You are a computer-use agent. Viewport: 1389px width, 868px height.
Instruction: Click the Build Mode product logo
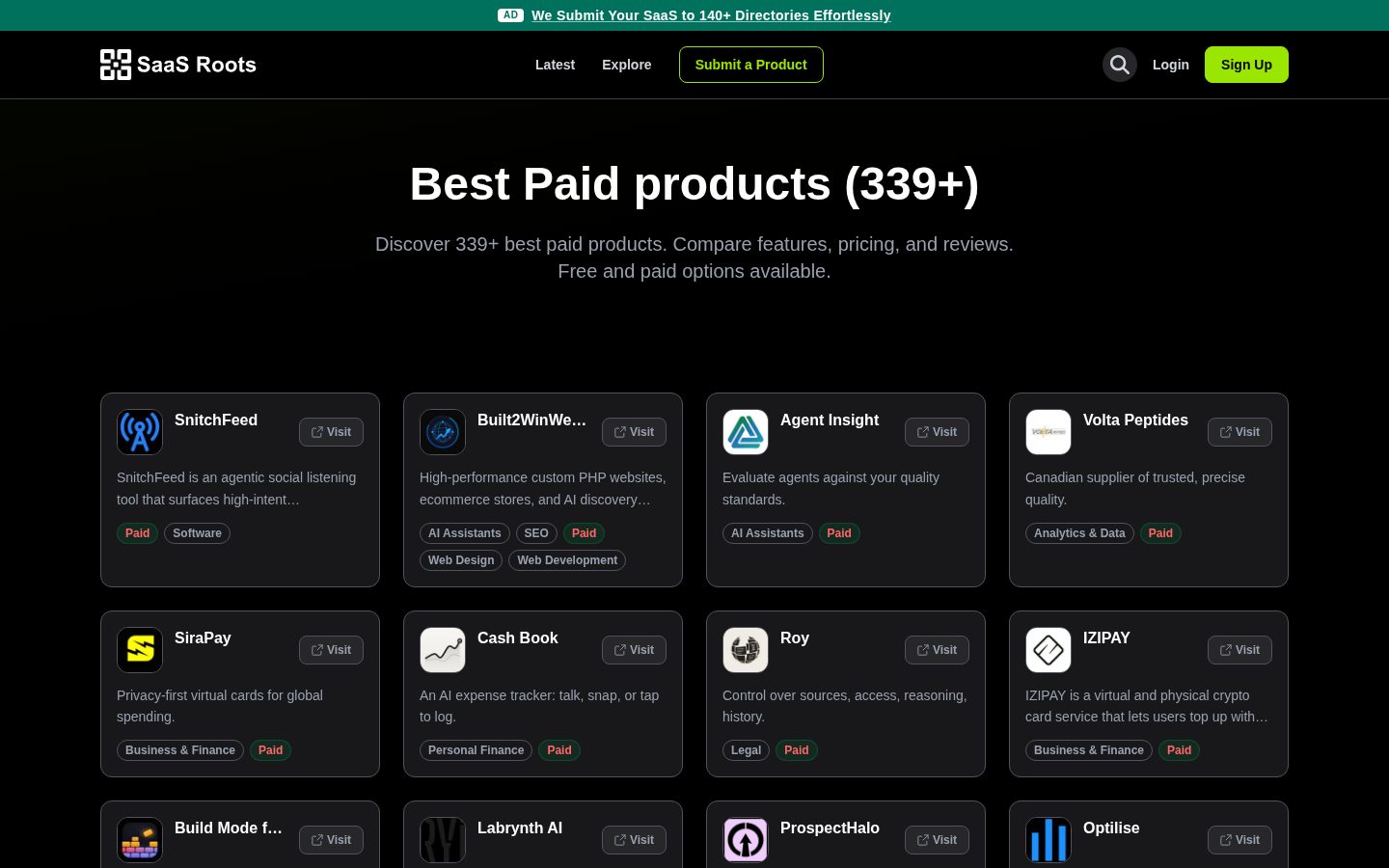tap(140, 840)
